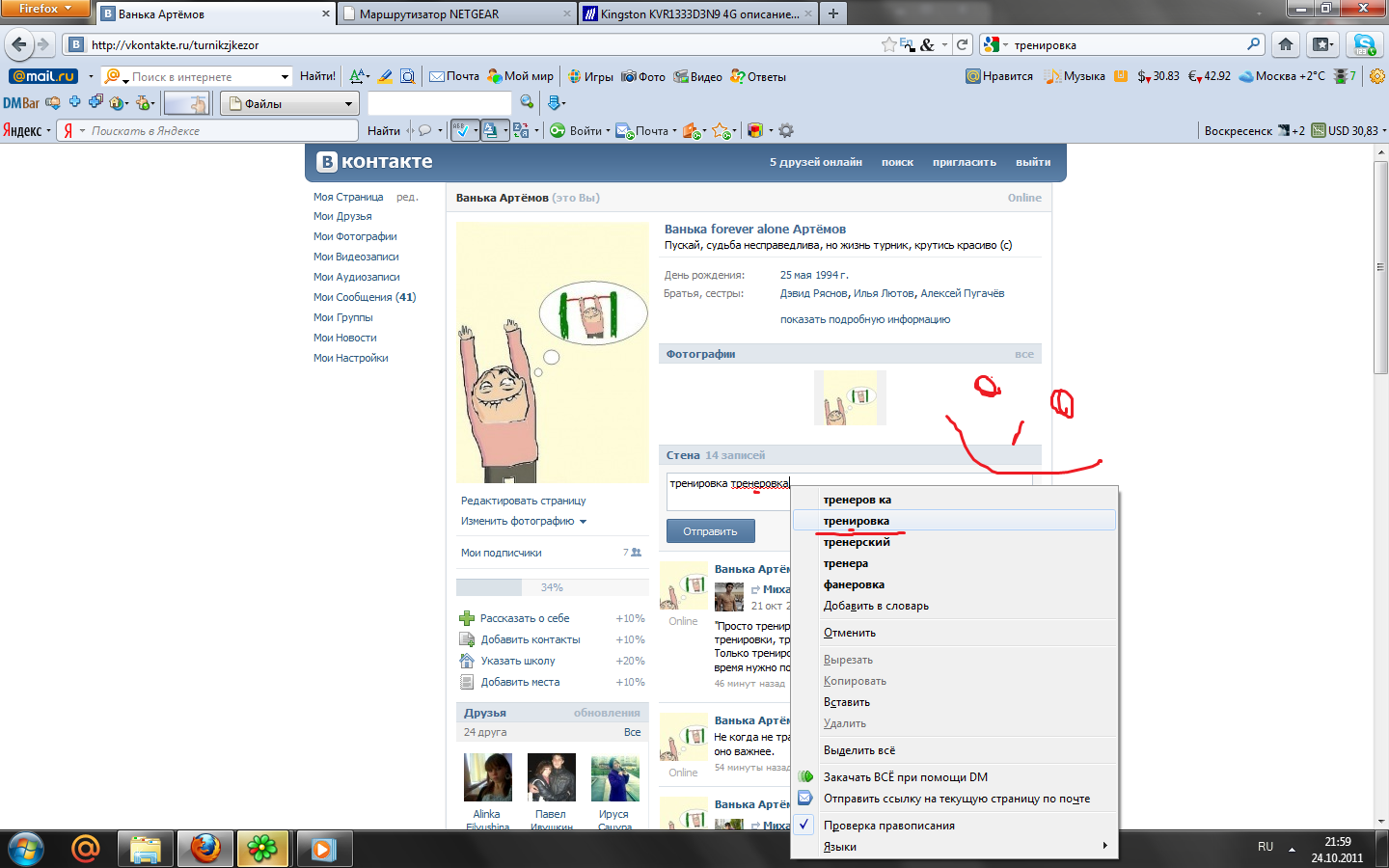Open Фото in Mail.ru toolbar
1389x868 pixels.
643,76
